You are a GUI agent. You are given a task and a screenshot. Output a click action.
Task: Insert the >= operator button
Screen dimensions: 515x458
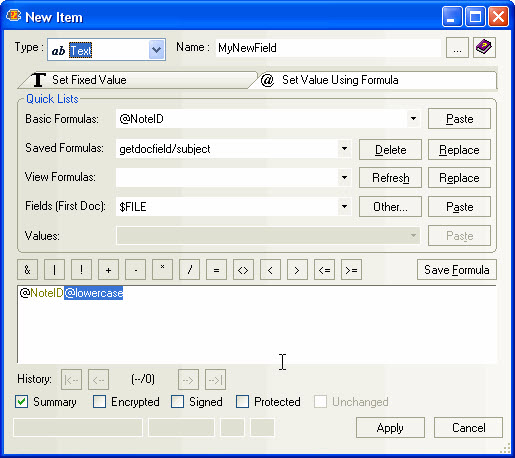[351, 270]
